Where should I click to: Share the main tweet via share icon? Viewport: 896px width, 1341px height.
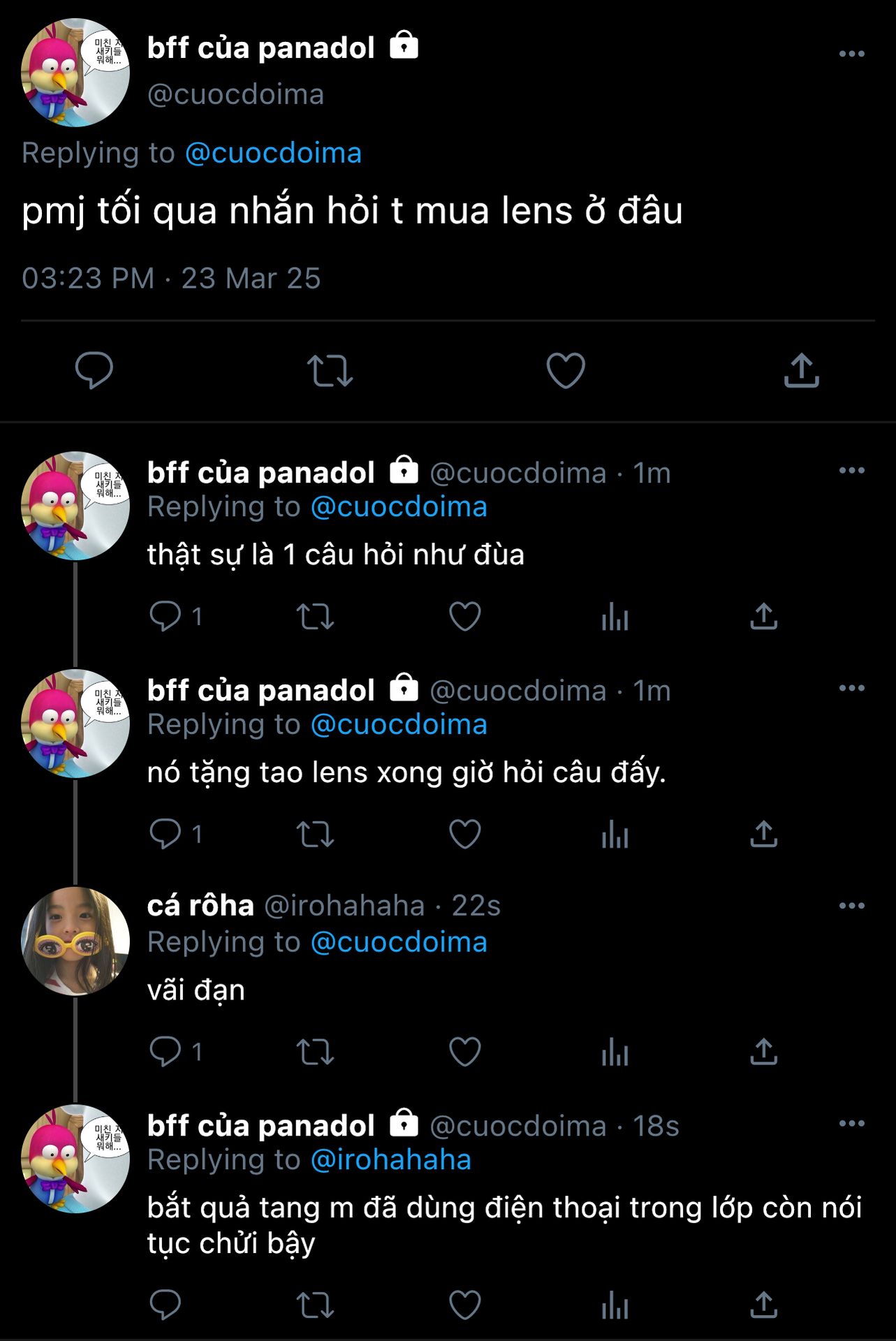tap(801, 370)
